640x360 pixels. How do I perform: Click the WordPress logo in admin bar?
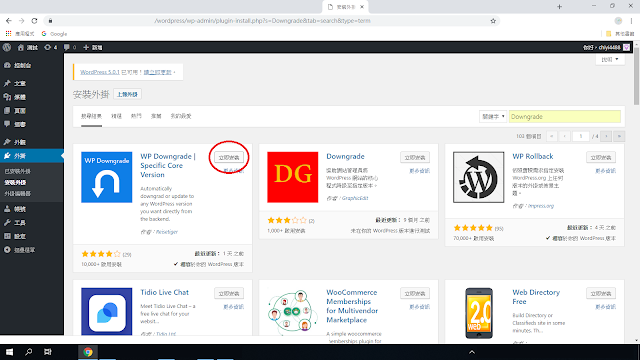tap(7, 47)
